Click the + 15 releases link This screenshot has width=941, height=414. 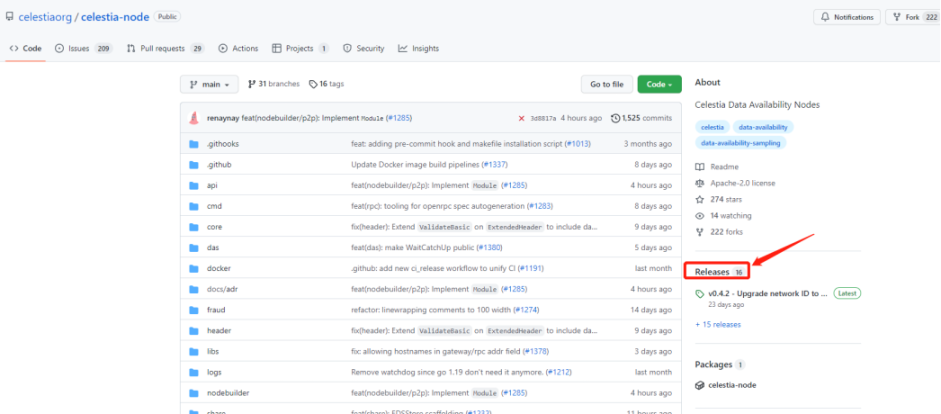pyautogui.click(x=718, y=324)
